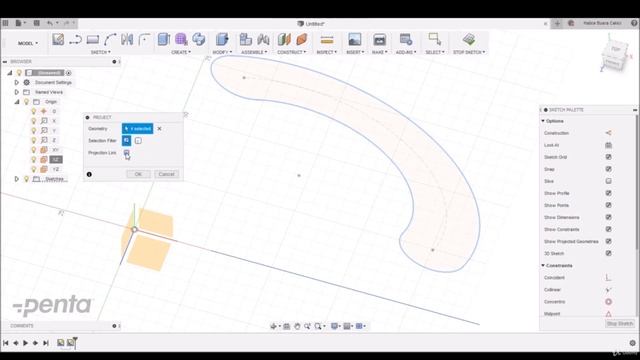Toggle the Show Constraints checkbox

click(608, 229)
